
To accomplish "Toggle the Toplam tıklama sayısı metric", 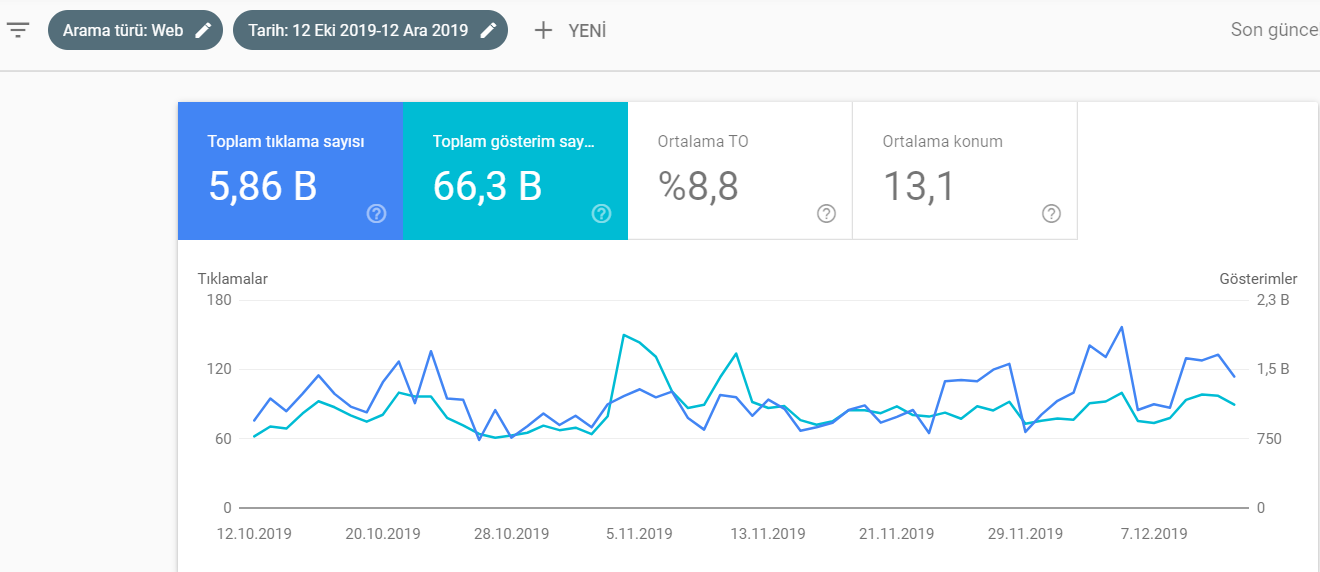I will click(290, 171).
